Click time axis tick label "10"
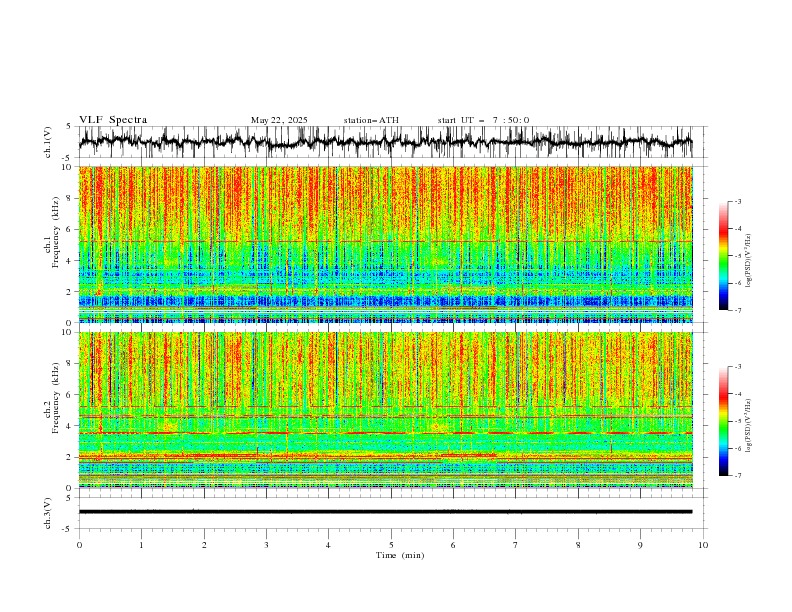 [703, 545]
